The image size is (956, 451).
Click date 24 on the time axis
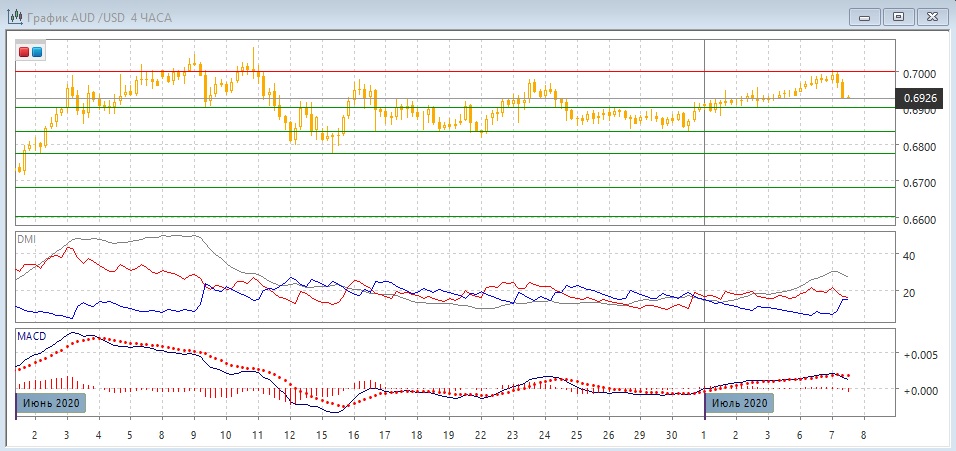(544, 437)
